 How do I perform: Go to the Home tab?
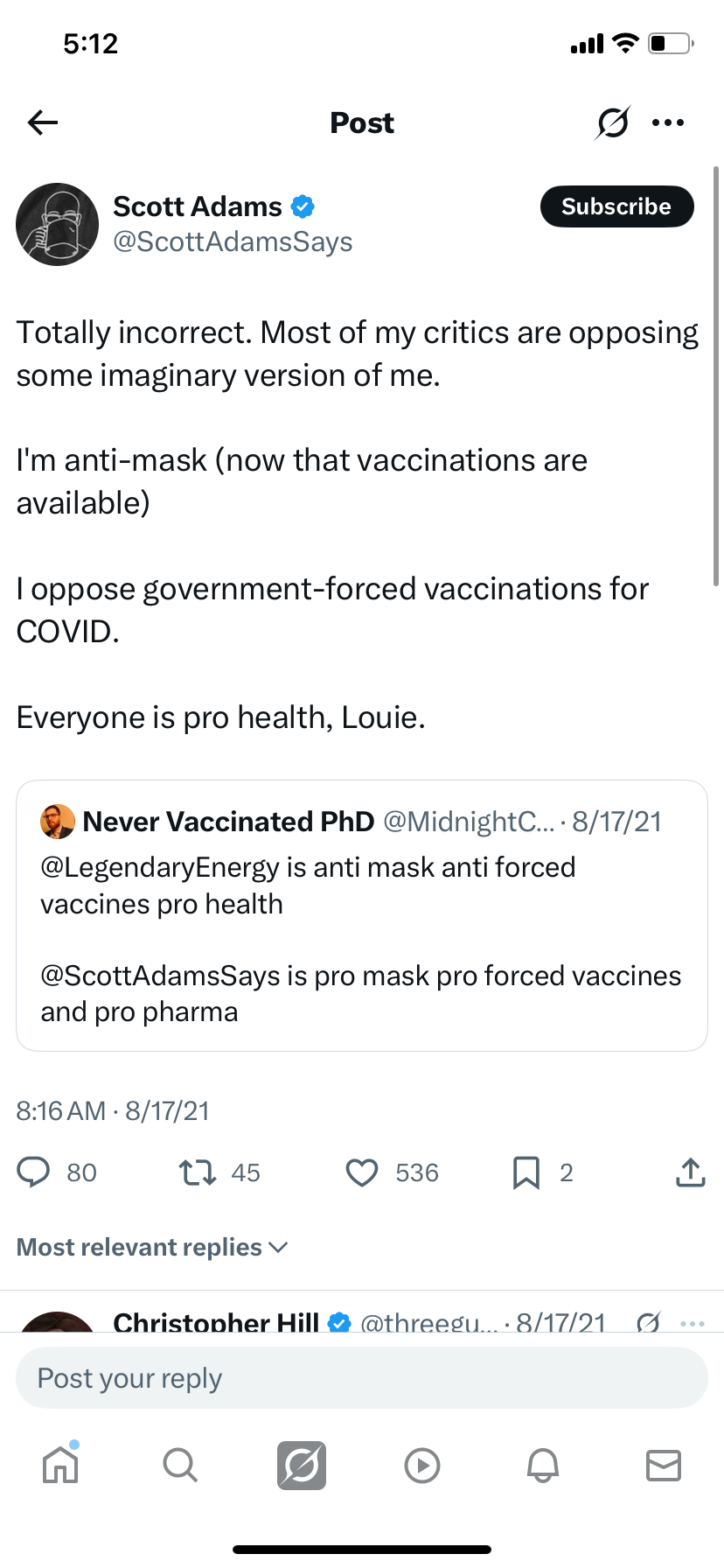tap(60, 1465)
